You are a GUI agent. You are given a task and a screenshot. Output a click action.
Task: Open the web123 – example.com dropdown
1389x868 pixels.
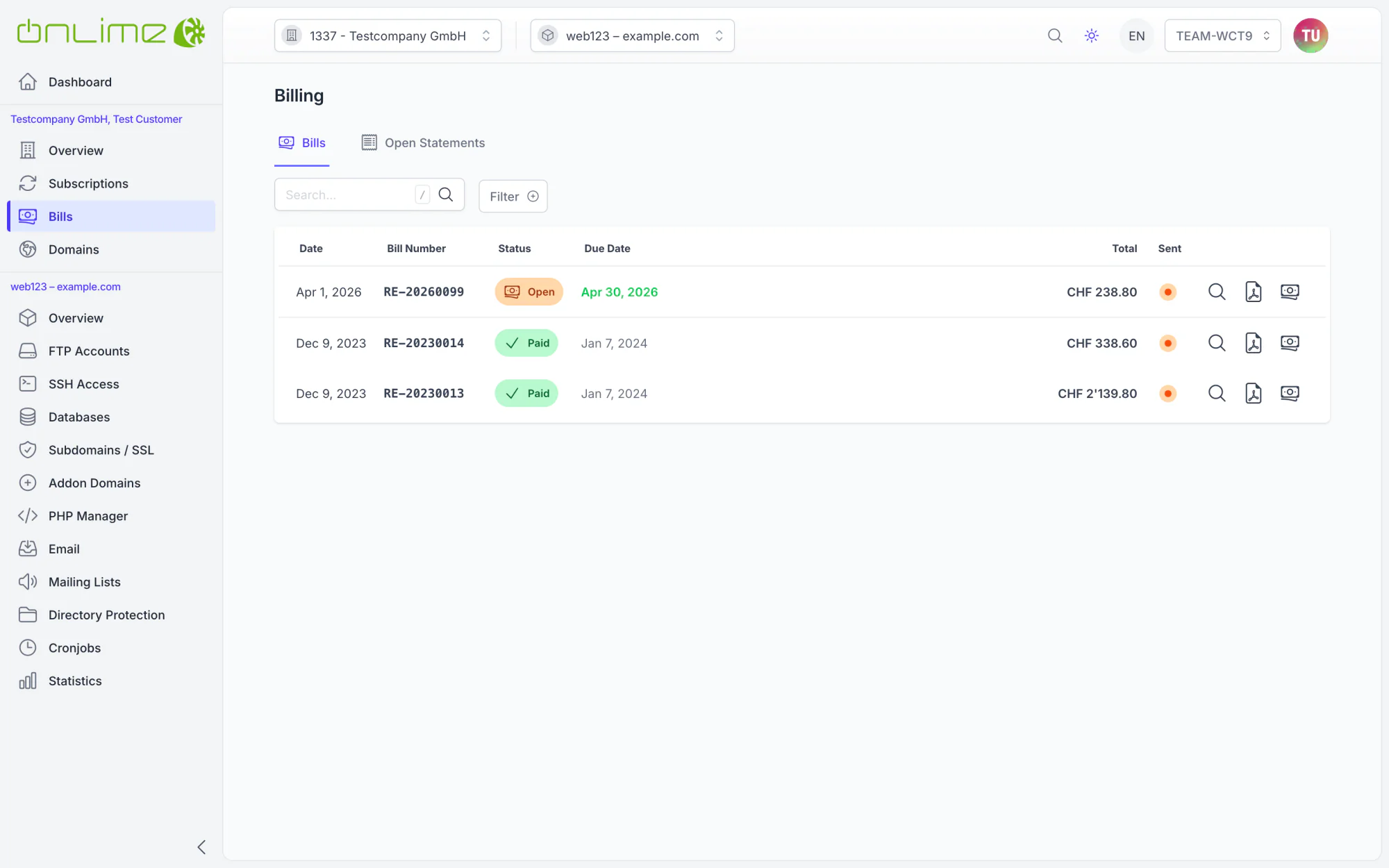pos(632,35)
